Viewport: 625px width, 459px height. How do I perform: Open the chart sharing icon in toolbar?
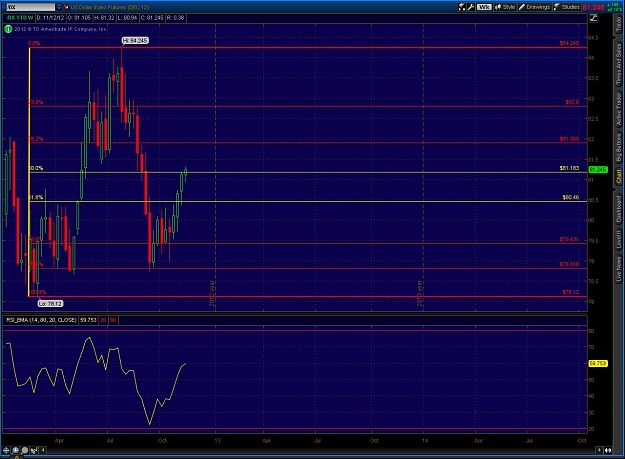pos(462,7)
